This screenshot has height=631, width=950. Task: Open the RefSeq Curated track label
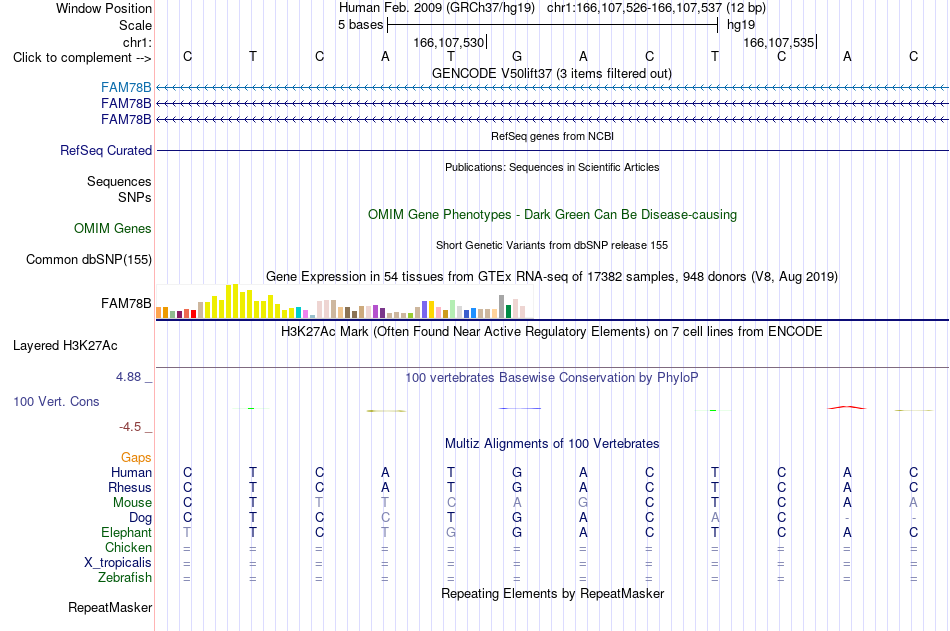pyautogui.click(x=106, y=150)
